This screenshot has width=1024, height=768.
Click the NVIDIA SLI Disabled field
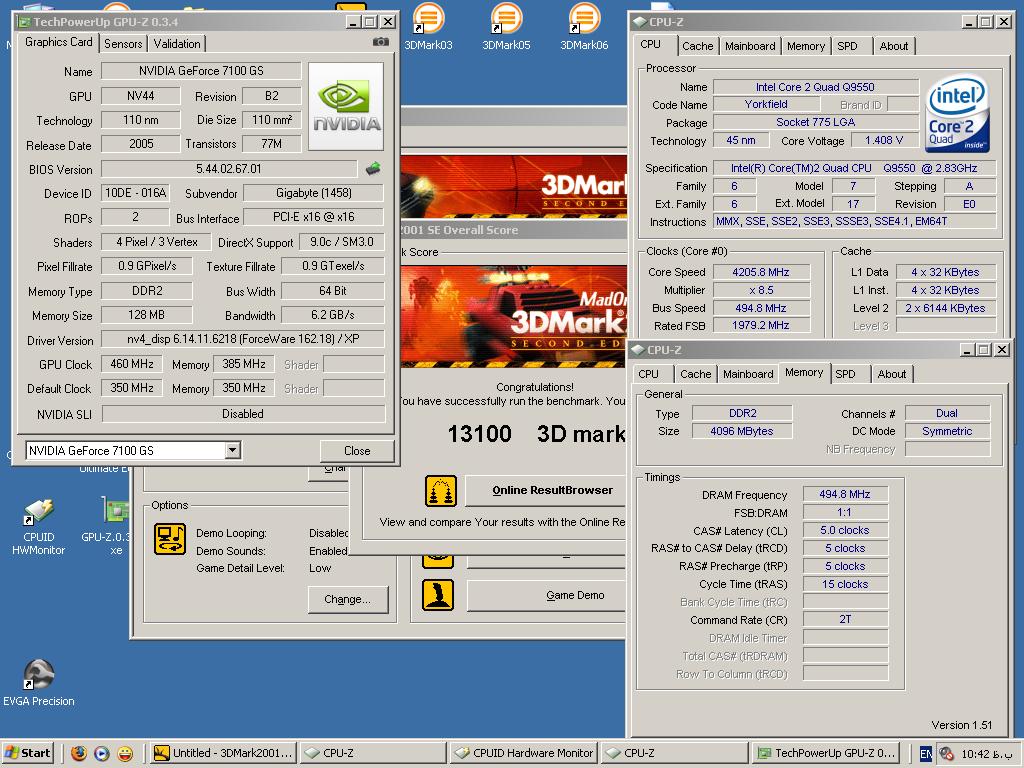pyautogui.click(x=243, y=414)
